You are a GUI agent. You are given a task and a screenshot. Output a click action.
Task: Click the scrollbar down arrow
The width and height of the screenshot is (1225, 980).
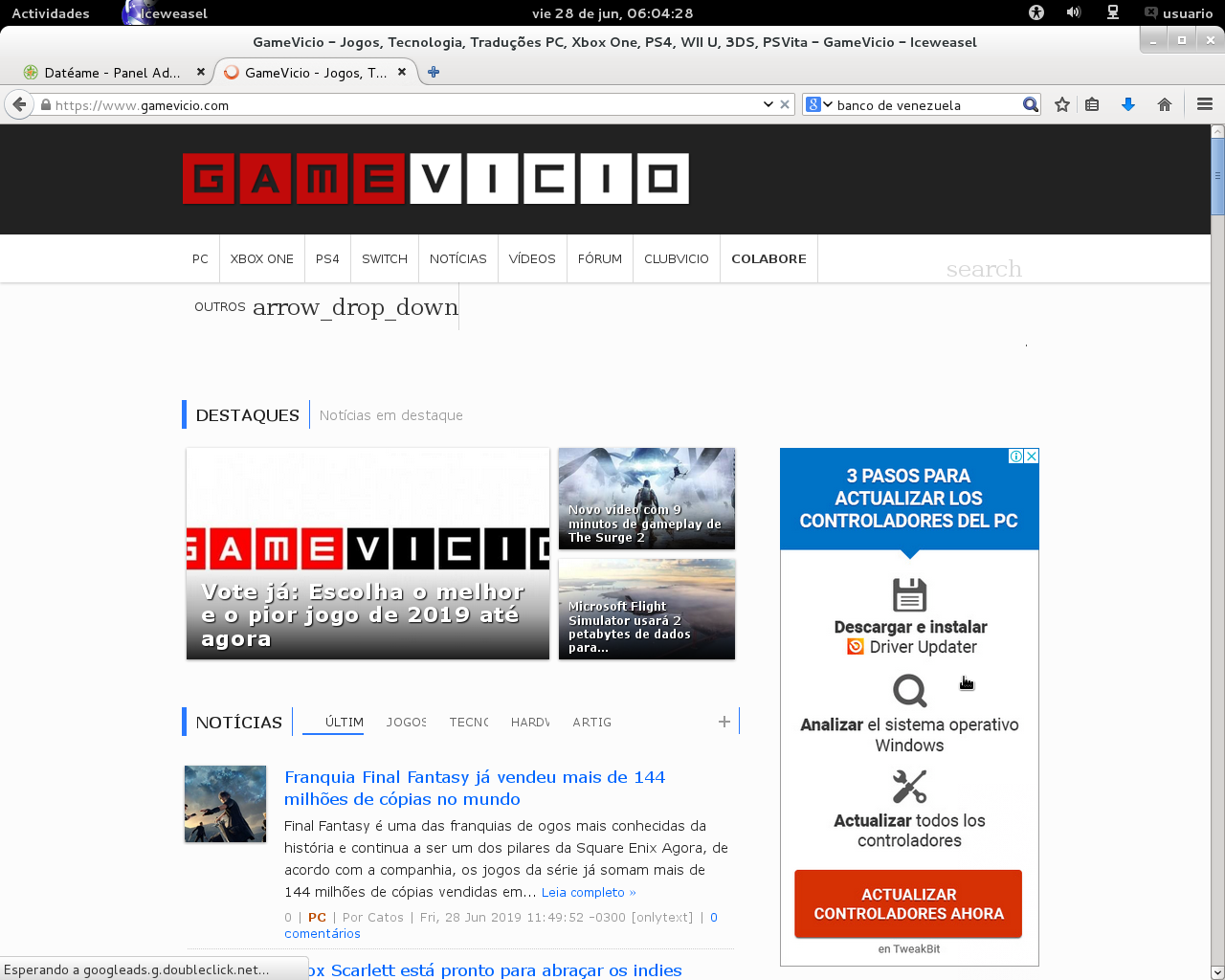(1217, 972)
